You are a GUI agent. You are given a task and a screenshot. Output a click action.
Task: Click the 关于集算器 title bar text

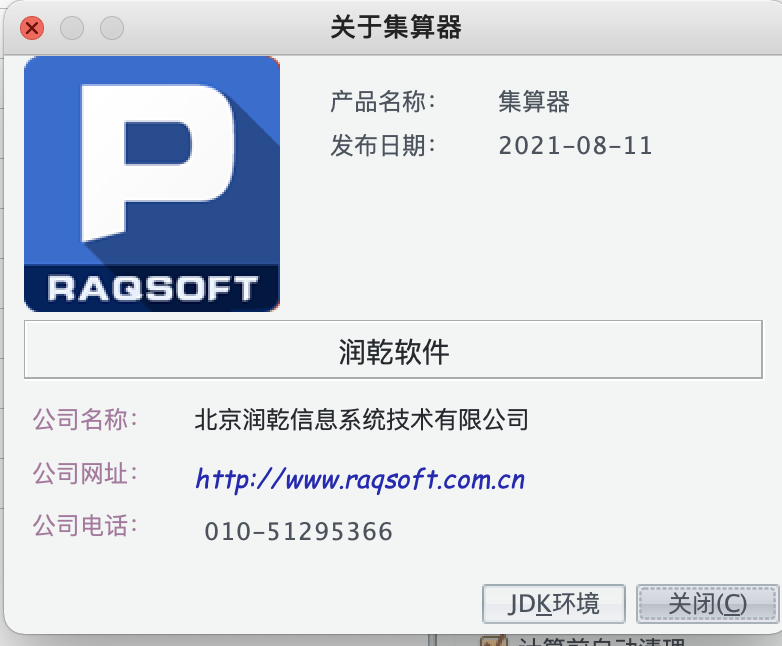click(396, 27)
